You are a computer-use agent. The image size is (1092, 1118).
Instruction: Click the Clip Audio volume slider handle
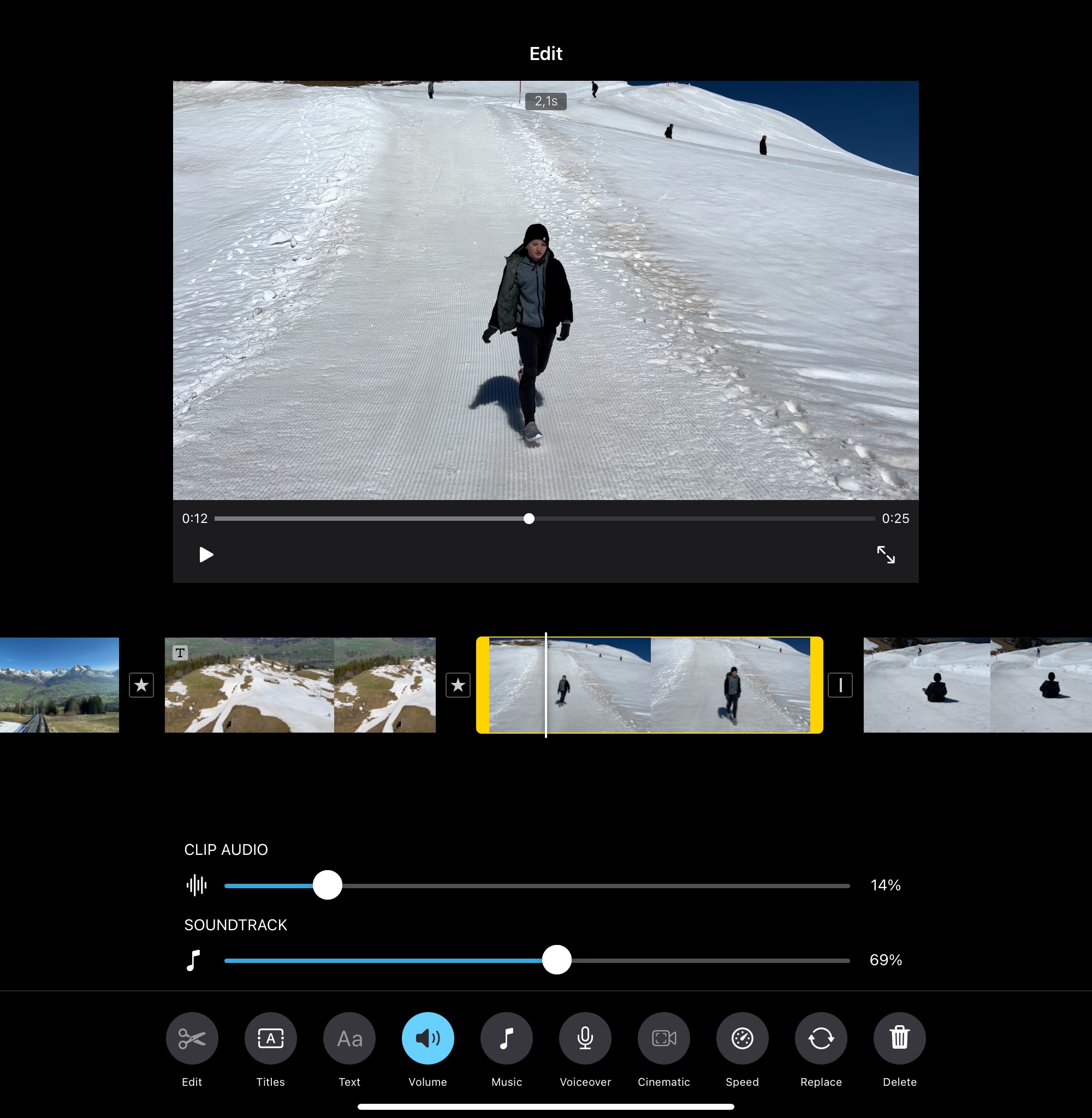pyautogui.click(x=328, y=885)
